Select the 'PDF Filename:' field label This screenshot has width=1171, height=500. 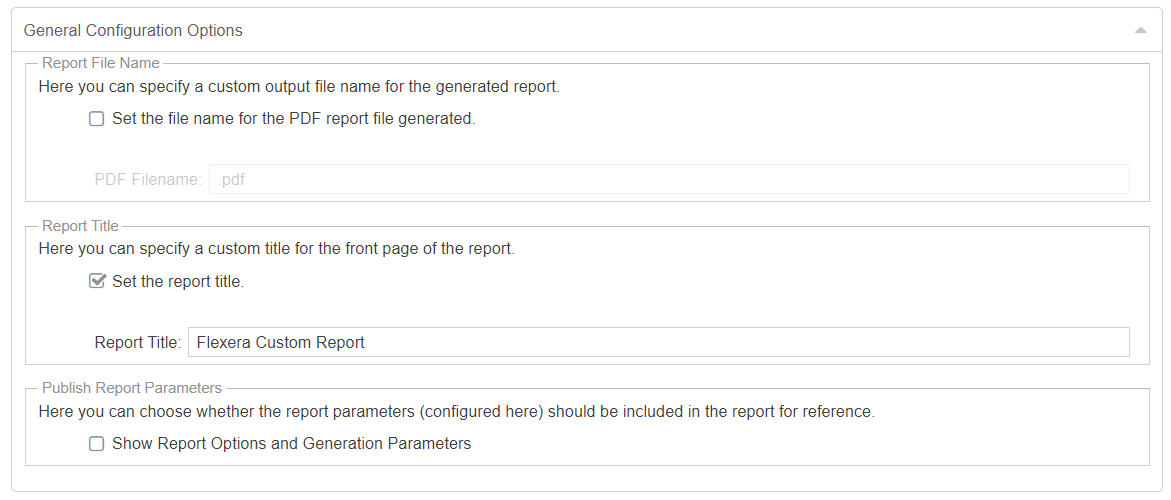[148, 180]
